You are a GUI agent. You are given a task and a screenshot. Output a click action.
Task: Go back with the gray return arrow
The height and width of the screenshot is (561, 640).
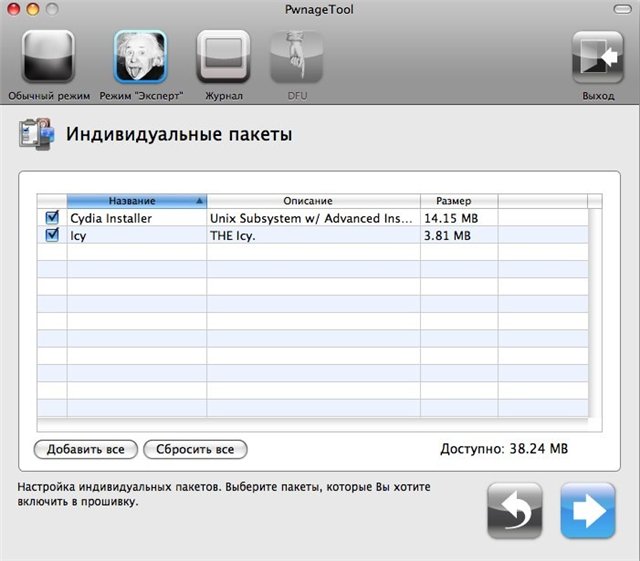point(515,510)
